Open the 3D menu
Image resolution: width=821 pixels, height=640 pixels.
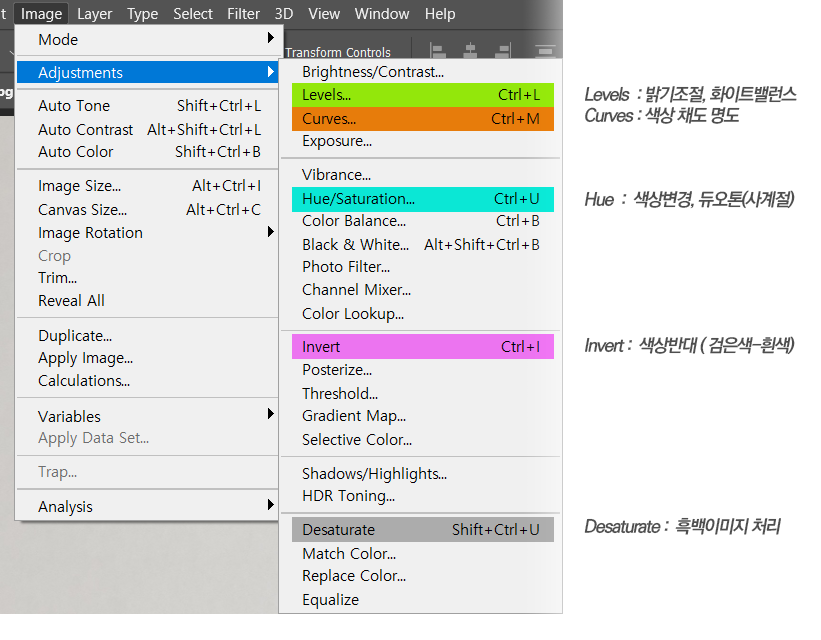click(284, 14)
